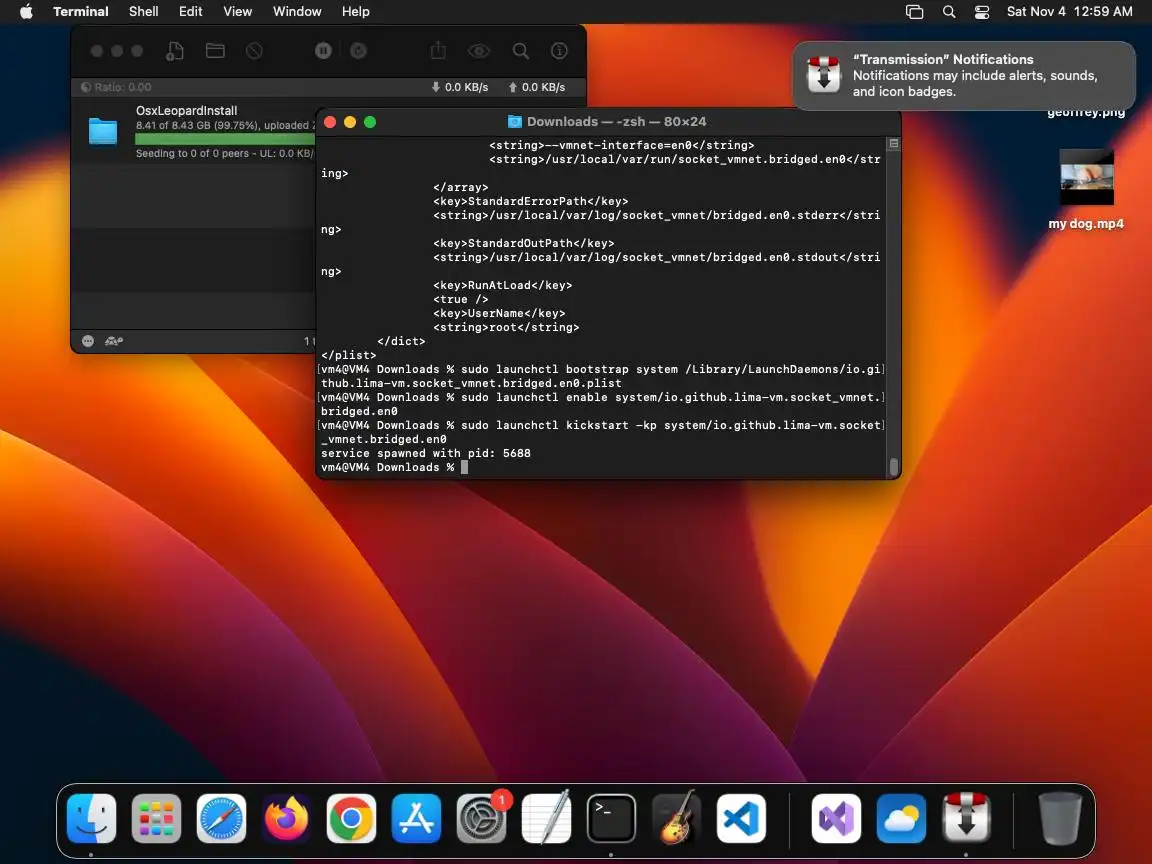Open the Terminal app menu
Viewport: 1152px width, 864px height.
tap(81, 12)
